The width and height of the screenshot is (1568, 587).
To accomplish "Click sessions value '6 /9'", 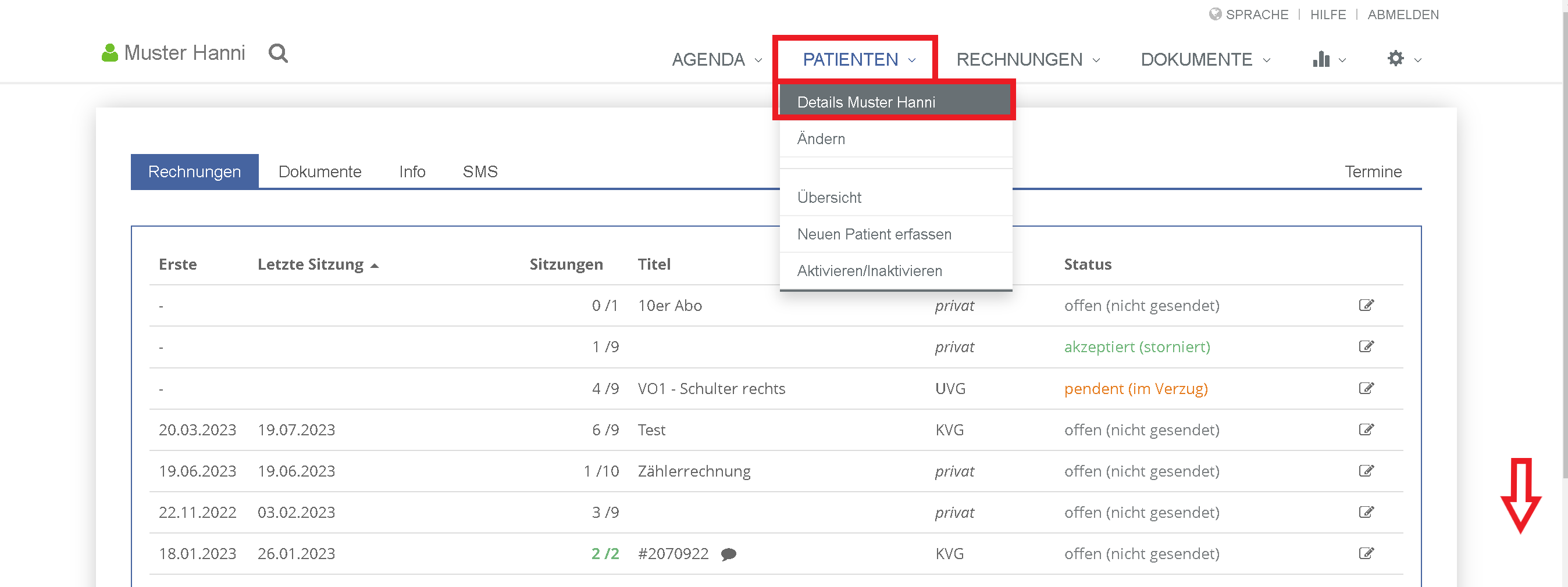I will [x=605, y=430].
